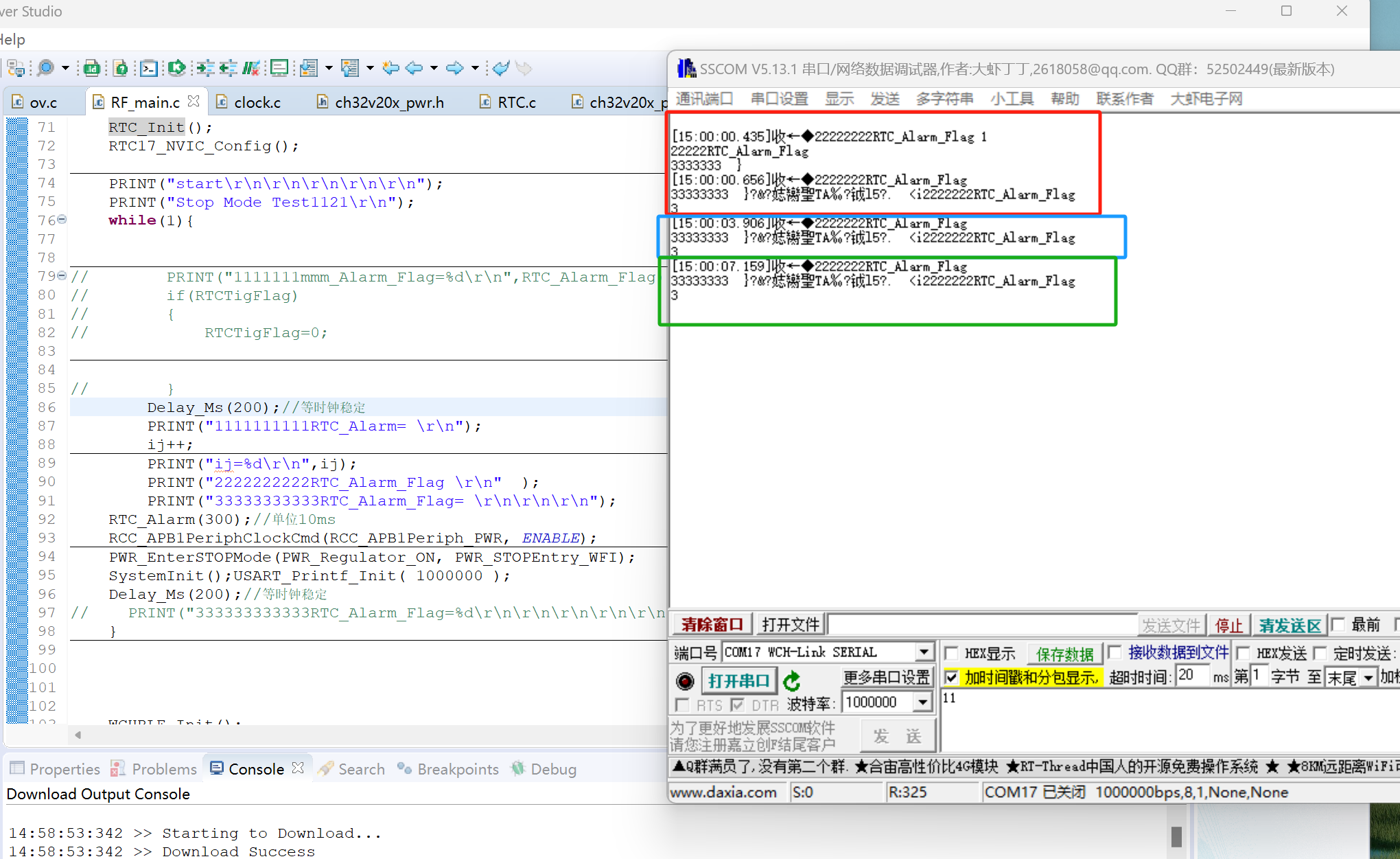Click the document help toolbar icon

121,68
